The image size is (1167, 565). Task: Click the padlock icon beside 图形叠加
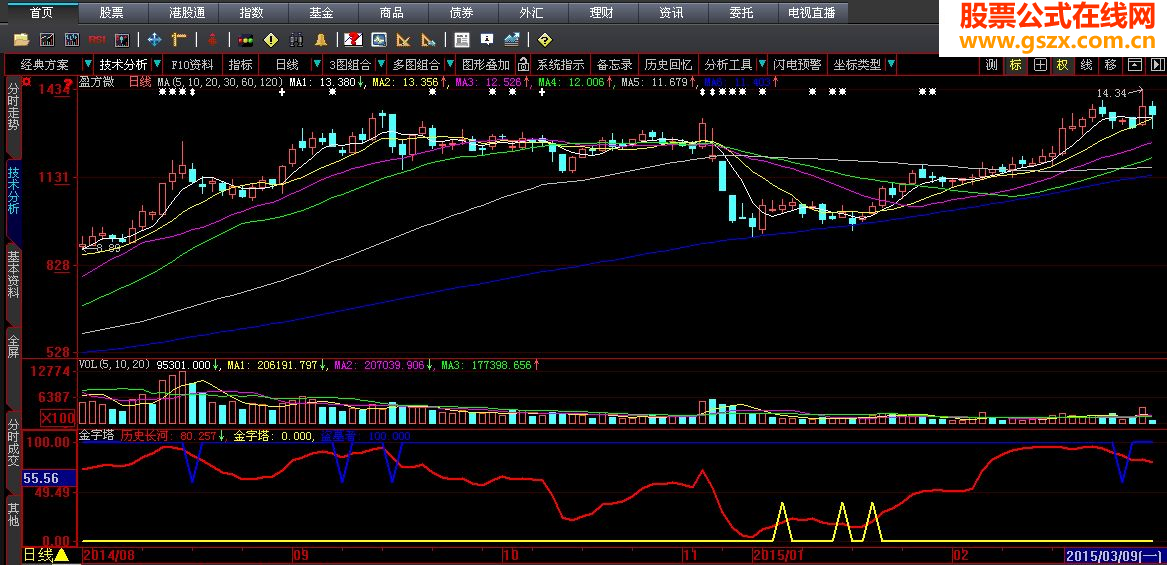click(x=523, y=64)
